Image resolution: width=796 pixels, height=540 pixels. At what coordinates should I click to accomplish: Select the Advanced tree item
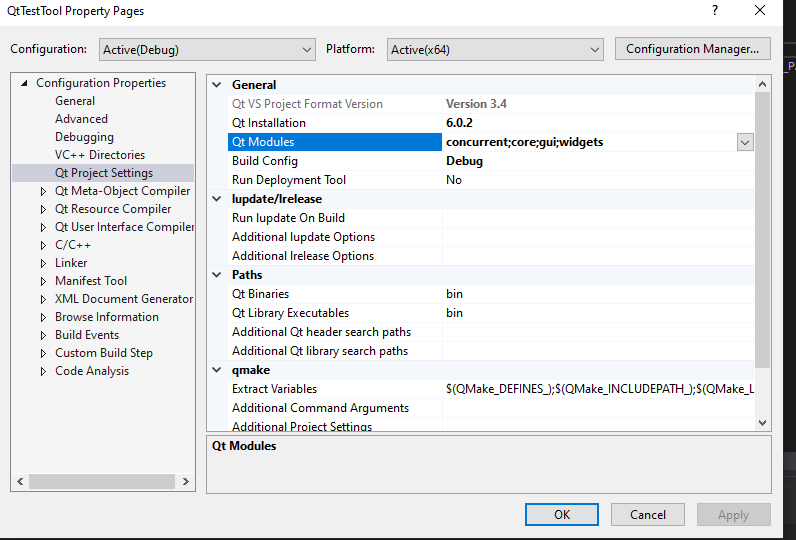tap(81, 119)
